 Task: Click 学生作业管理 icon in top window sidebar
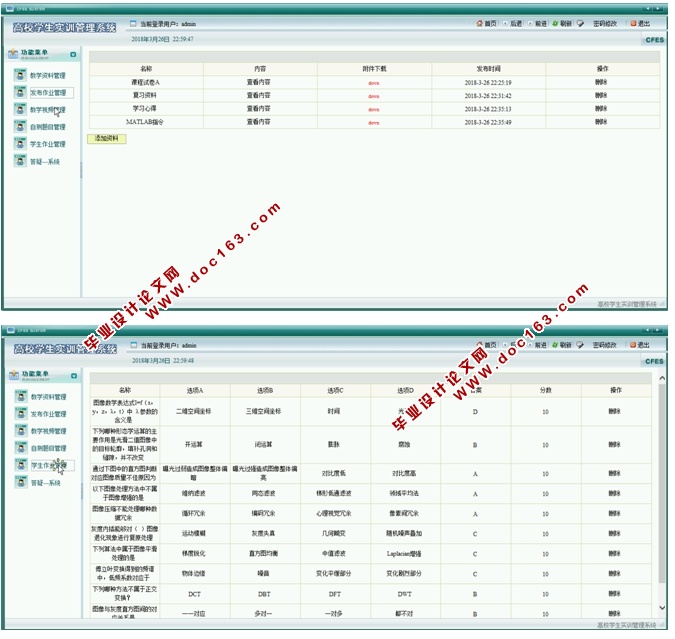[x=20, y=144]
